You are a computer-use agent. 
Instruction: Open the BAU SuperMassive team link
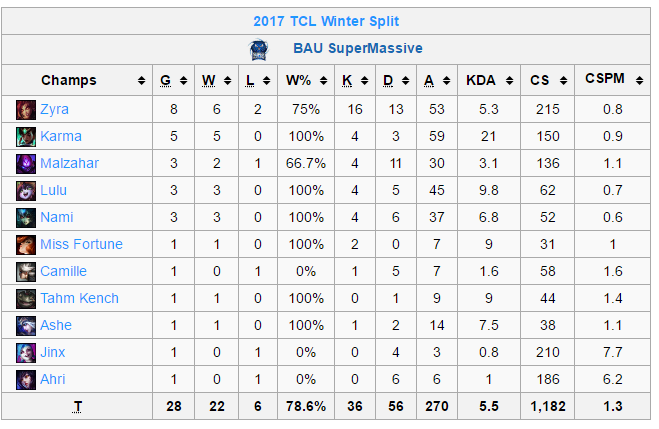tap(358, 48)
